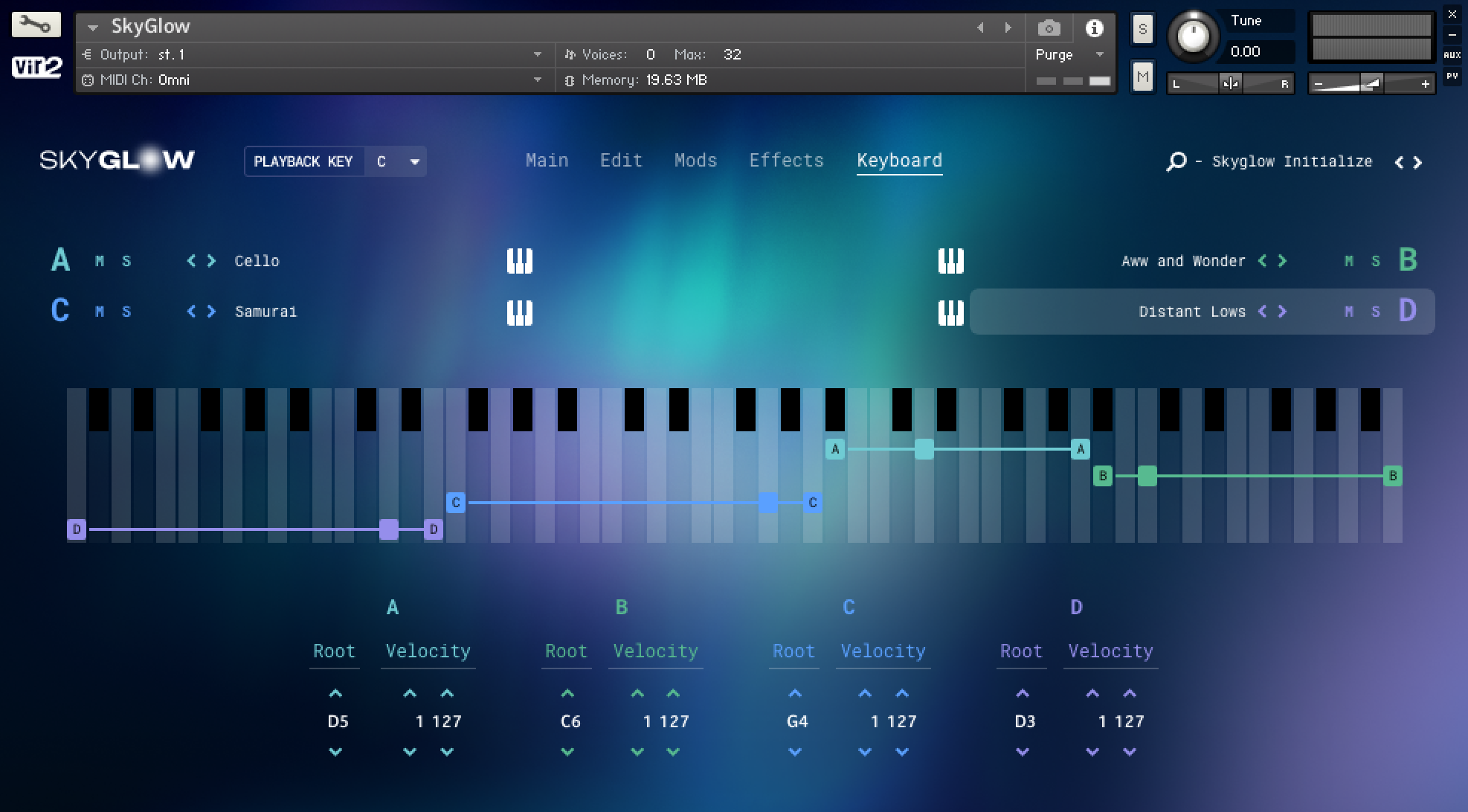The width and height of the screenshot is (1468, 812).
Task: Select next sound for Cello layer
Action: tap(212, 261)
